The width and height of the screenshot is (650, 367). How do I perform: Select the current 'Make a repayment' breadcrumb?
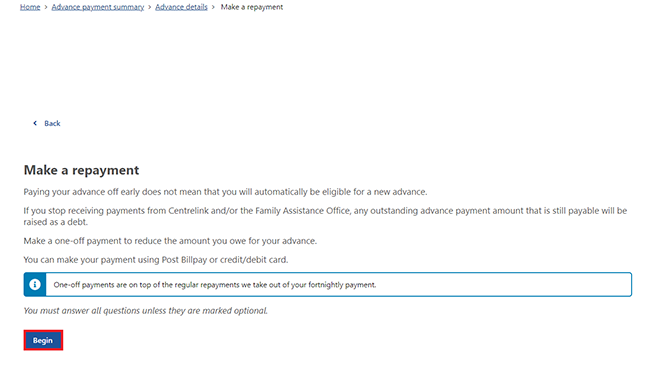point(252,7)
